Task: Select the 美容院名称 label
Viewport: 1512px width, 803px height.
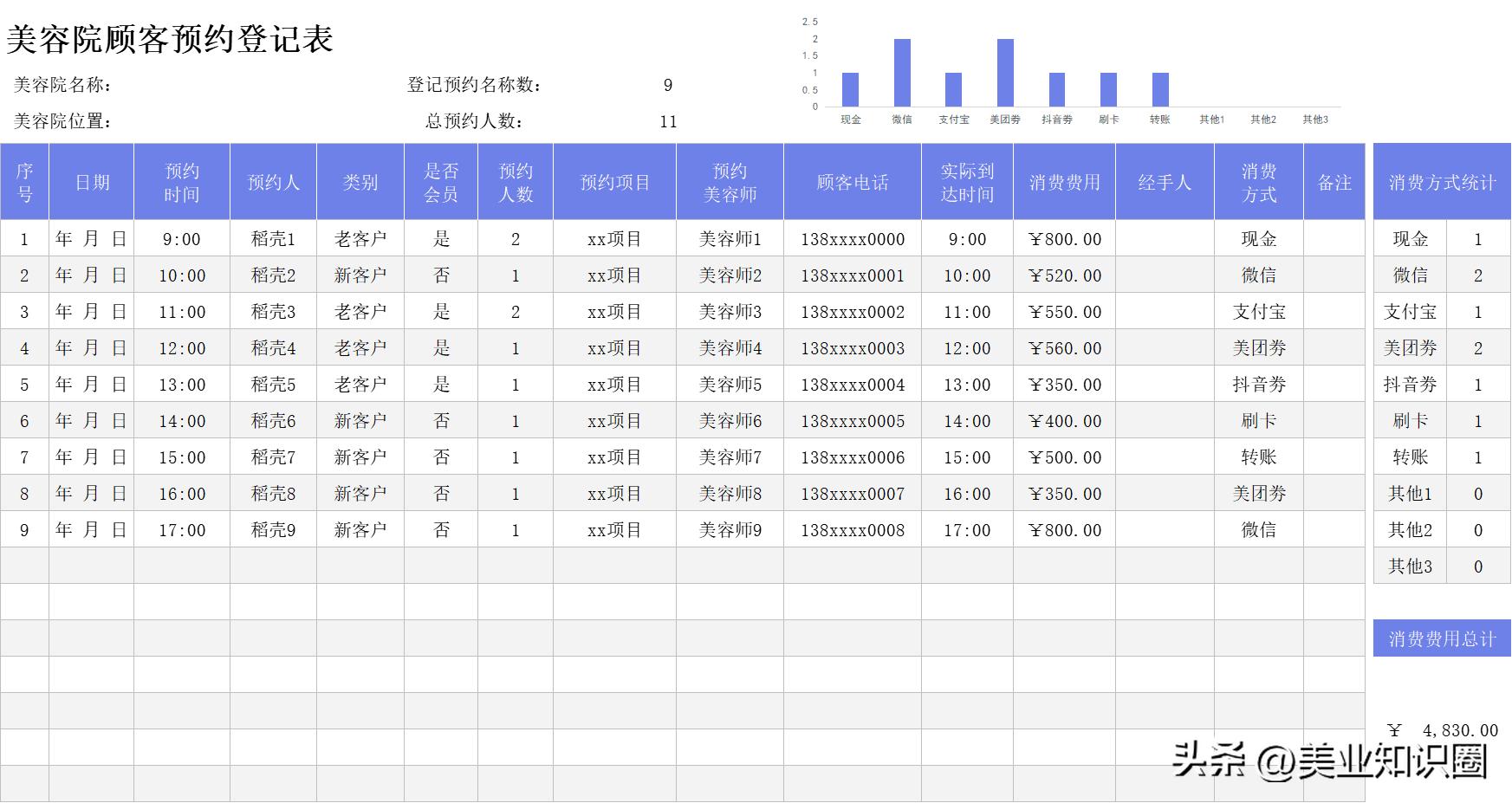Action: [62, 85]
